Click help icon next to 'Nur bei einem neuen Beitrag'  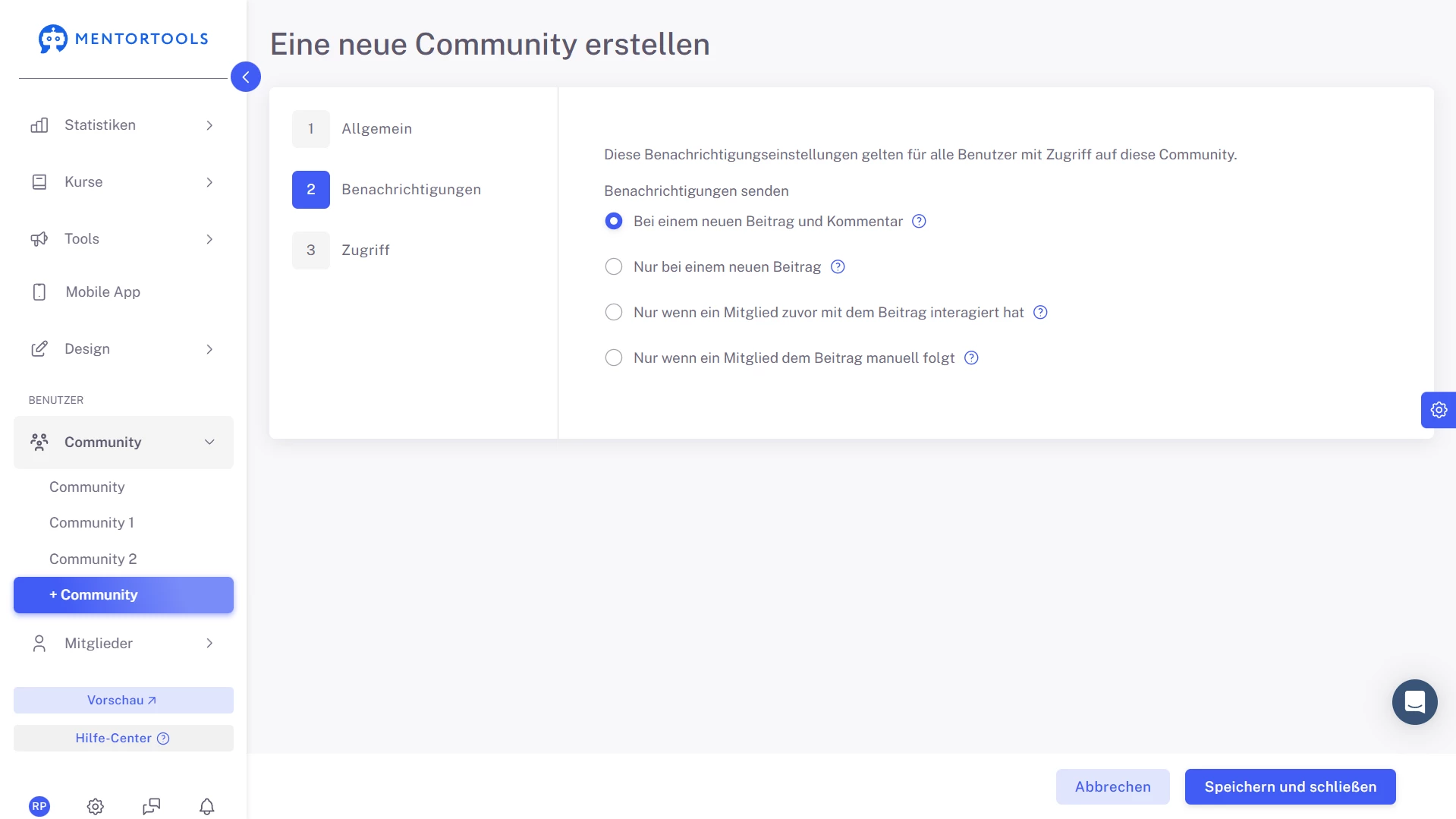click(838, 267)
